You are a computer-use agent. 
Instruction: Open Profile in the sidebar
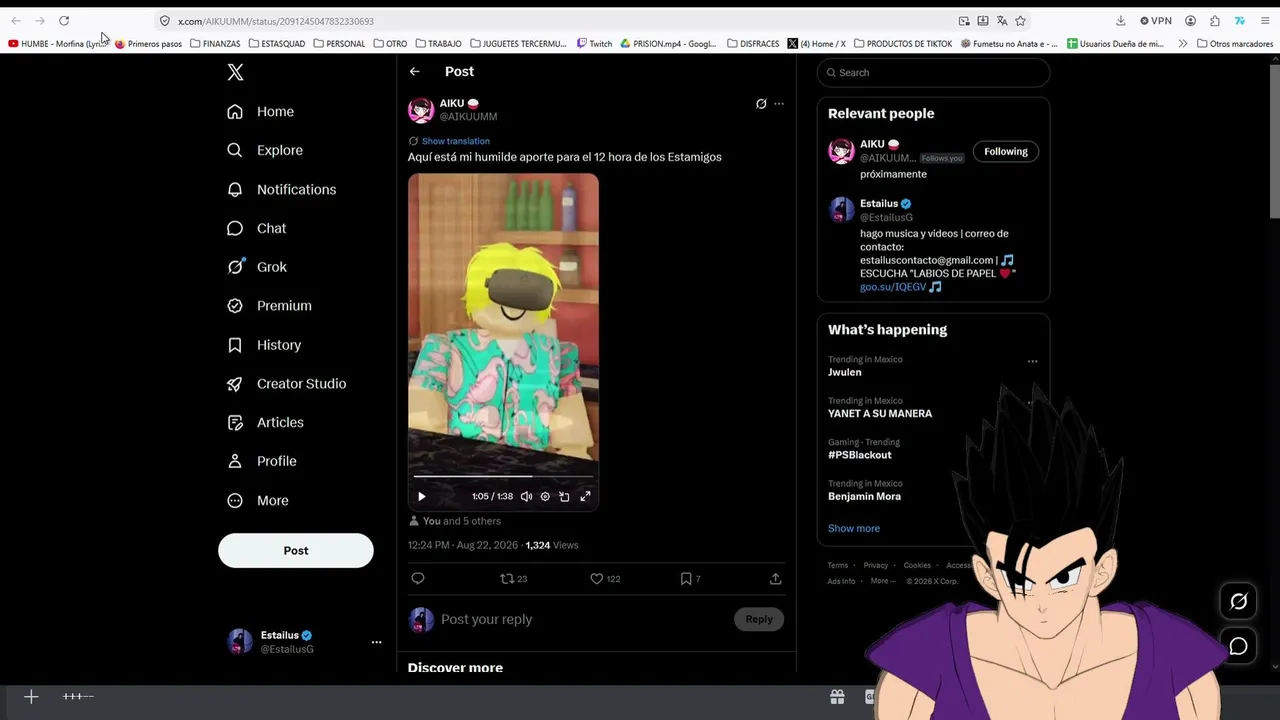[x=262, y=461]
